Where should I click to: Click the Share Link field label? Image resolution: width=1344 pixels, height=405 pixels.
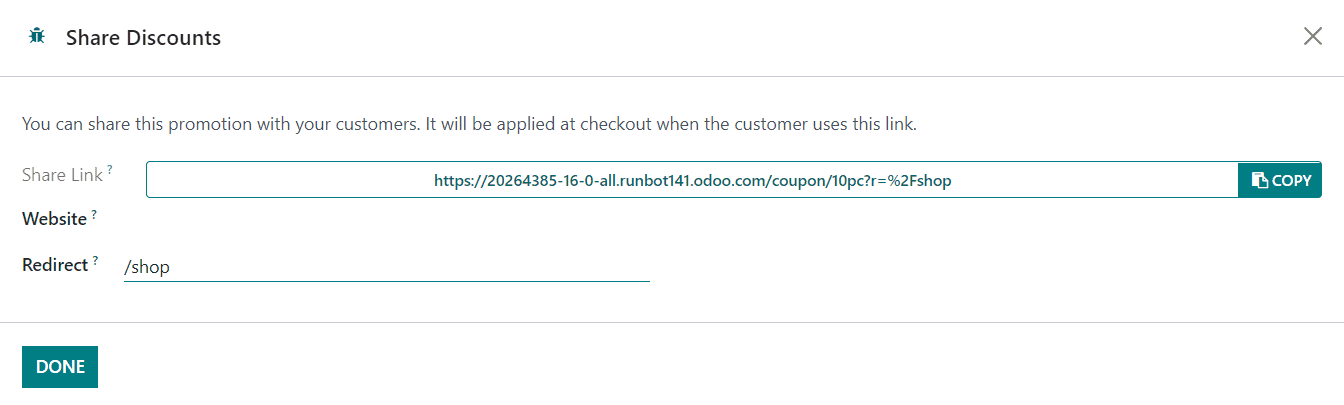(x=62, y=175)
